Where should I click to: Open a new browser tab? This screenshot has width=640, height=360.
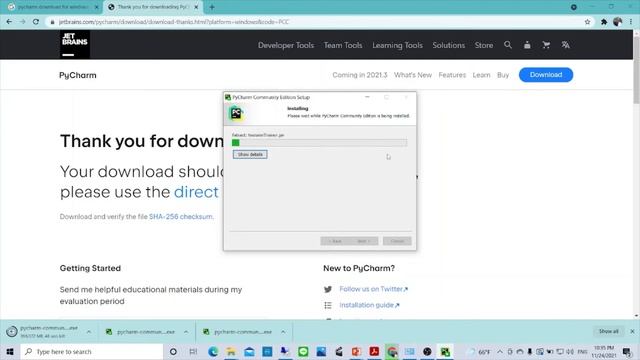pyautogui.click(x=212, y=7)
